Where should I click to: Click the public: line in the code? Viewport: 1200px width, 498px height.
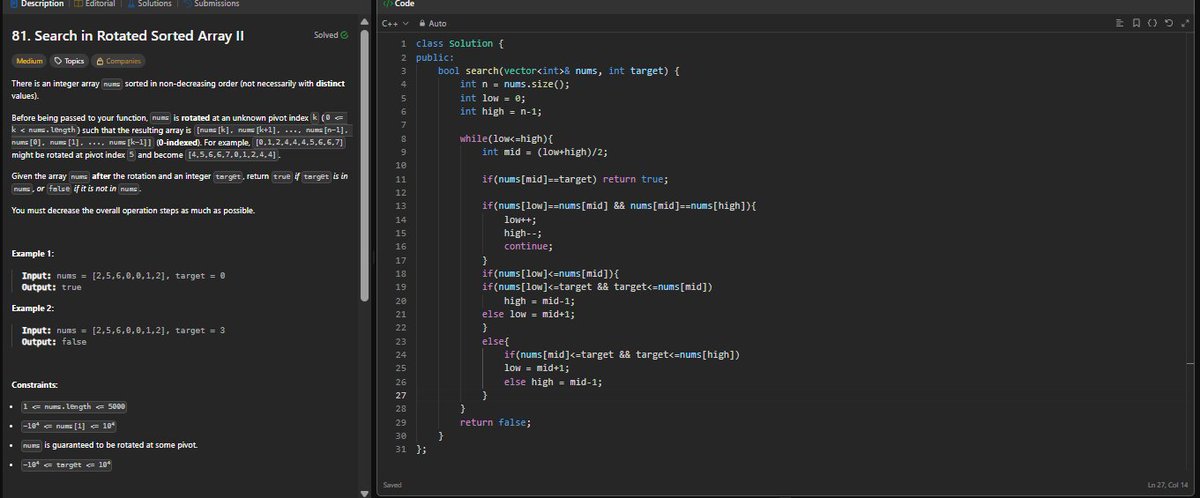point(435,58)
